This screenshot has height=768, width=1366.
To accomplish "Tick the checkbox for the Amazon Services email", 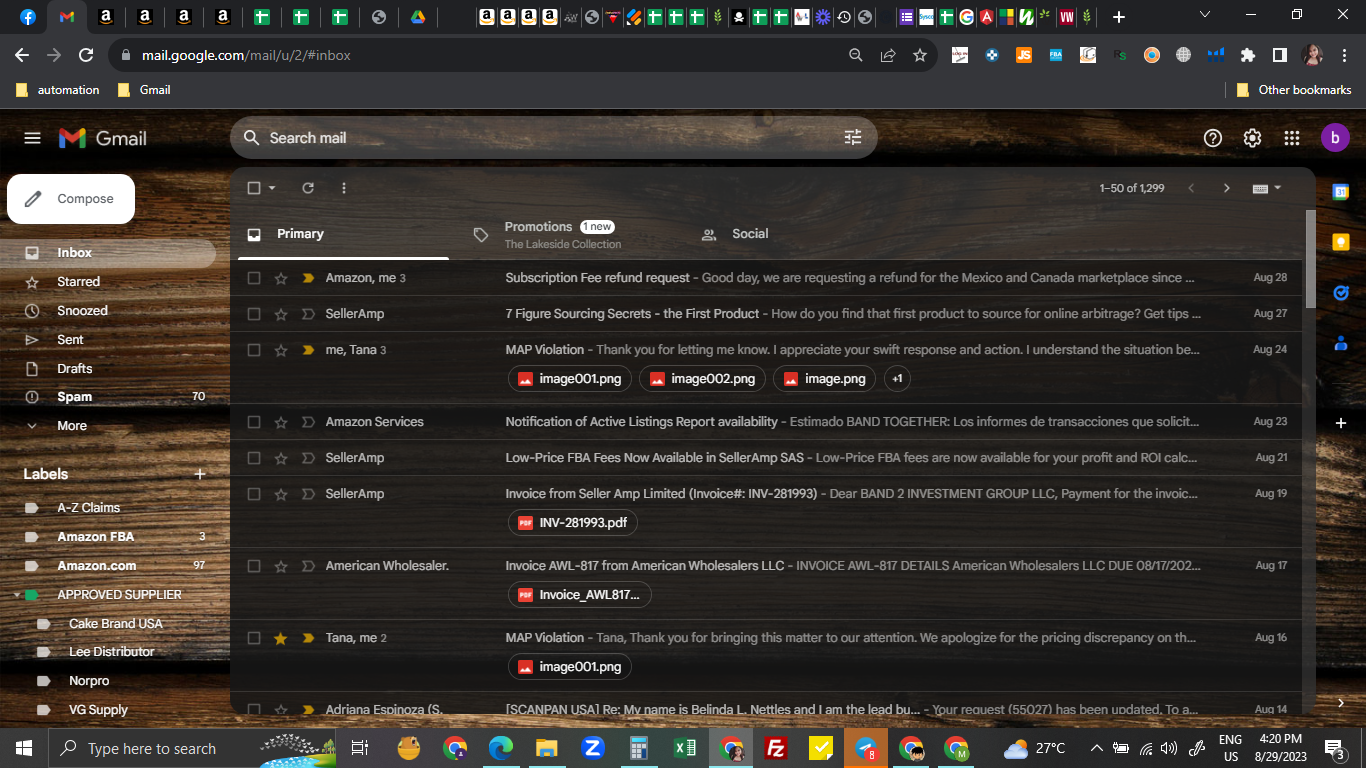I will click(x=254, y=422).
